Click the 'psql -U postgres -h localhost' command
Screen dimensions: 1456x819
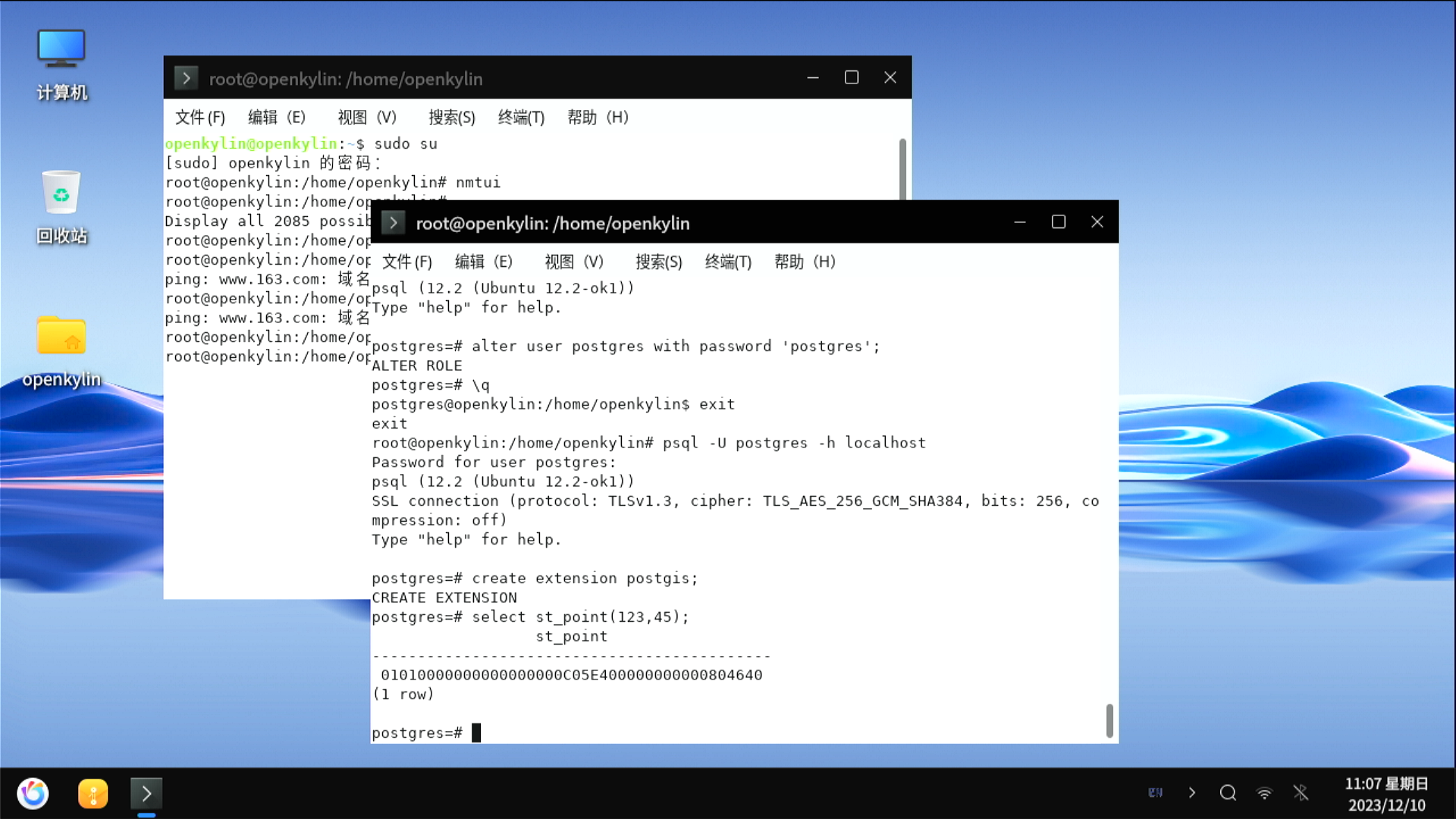794,443
